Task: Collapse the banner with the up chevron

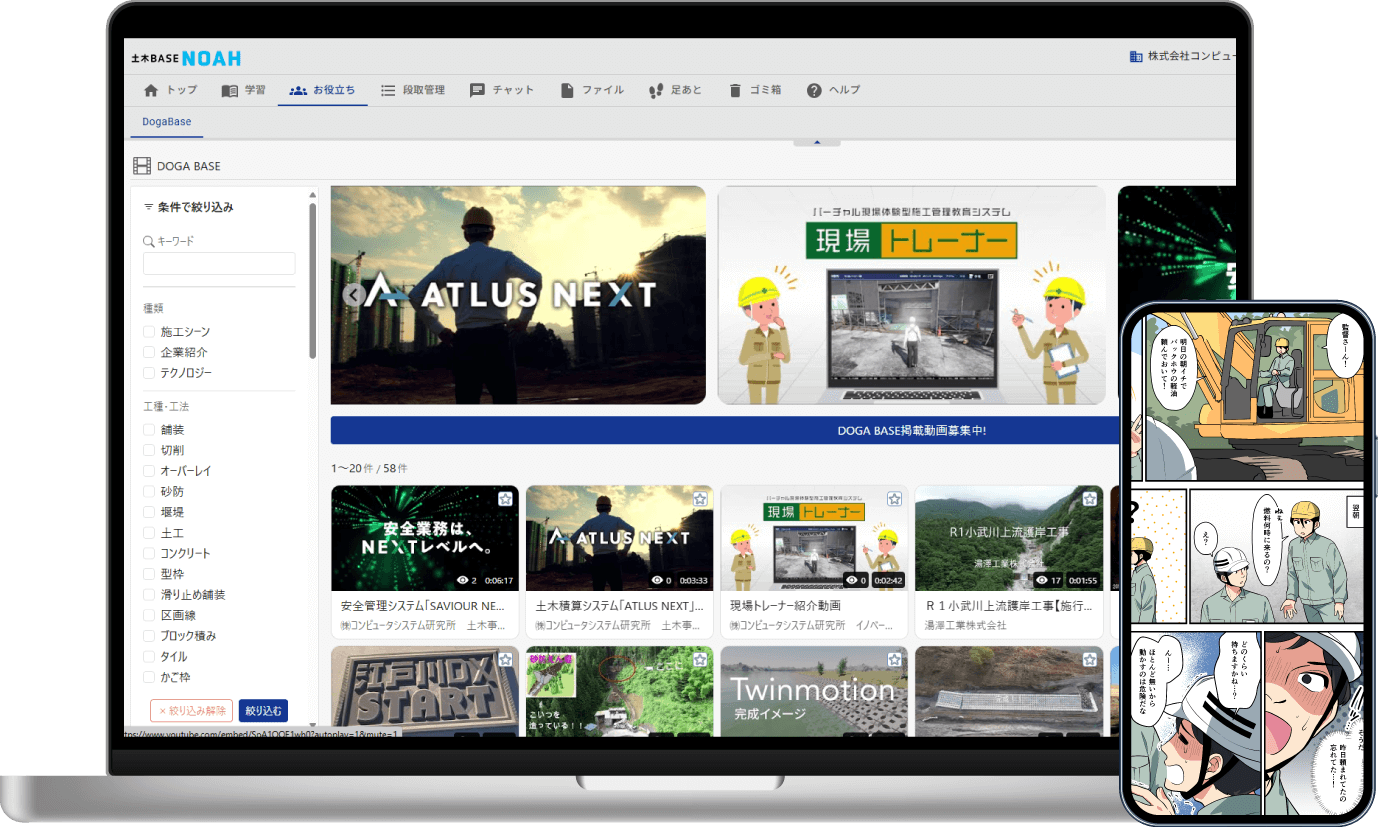Action: pos(817,142)
